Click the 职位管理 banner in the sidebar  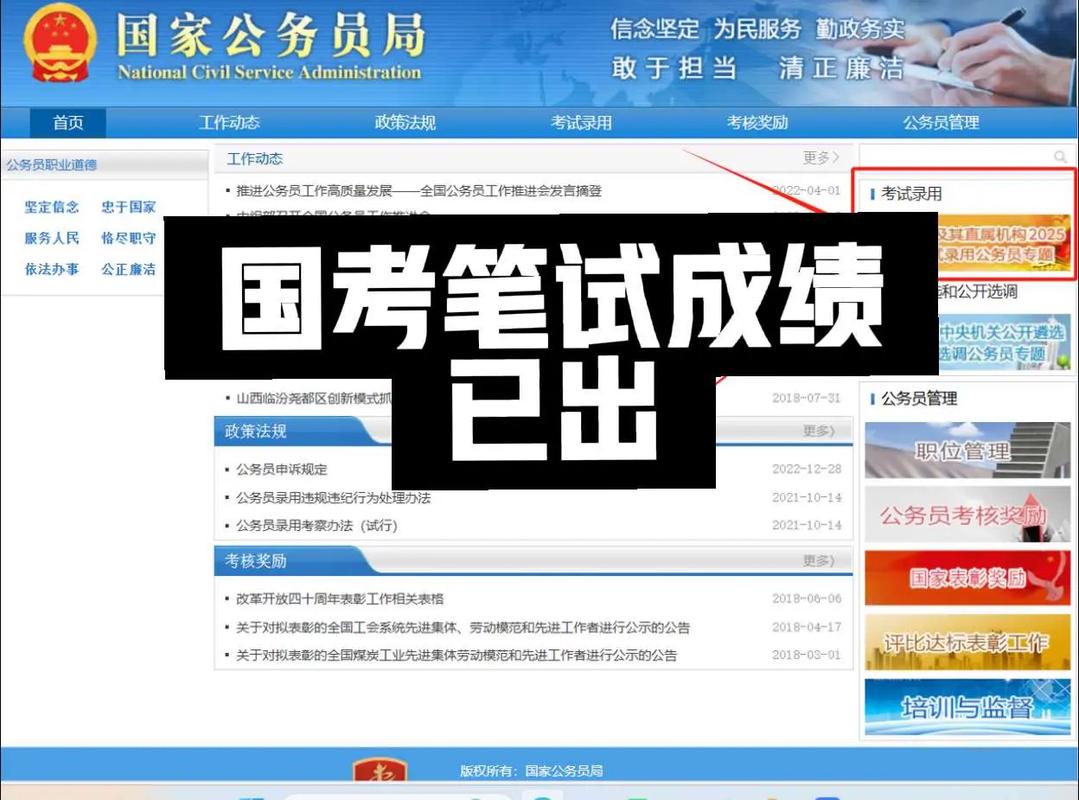click(965, 450)
